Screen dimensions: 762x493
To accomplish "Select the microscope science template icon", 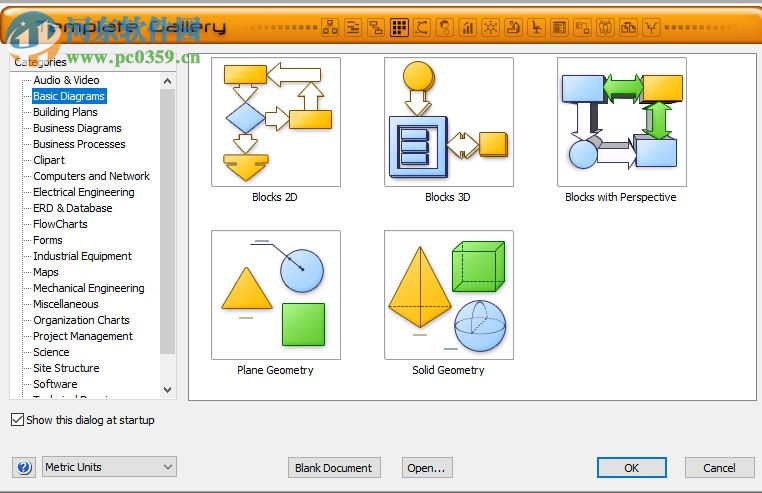I will [x=513, y=28].
